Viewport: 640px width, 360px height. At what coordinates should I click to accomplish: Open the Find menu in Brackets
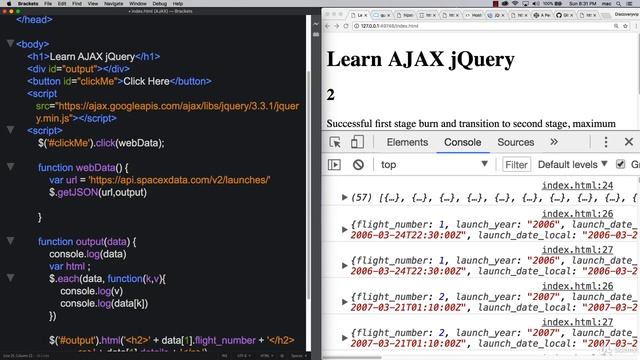tap(77, 3)
